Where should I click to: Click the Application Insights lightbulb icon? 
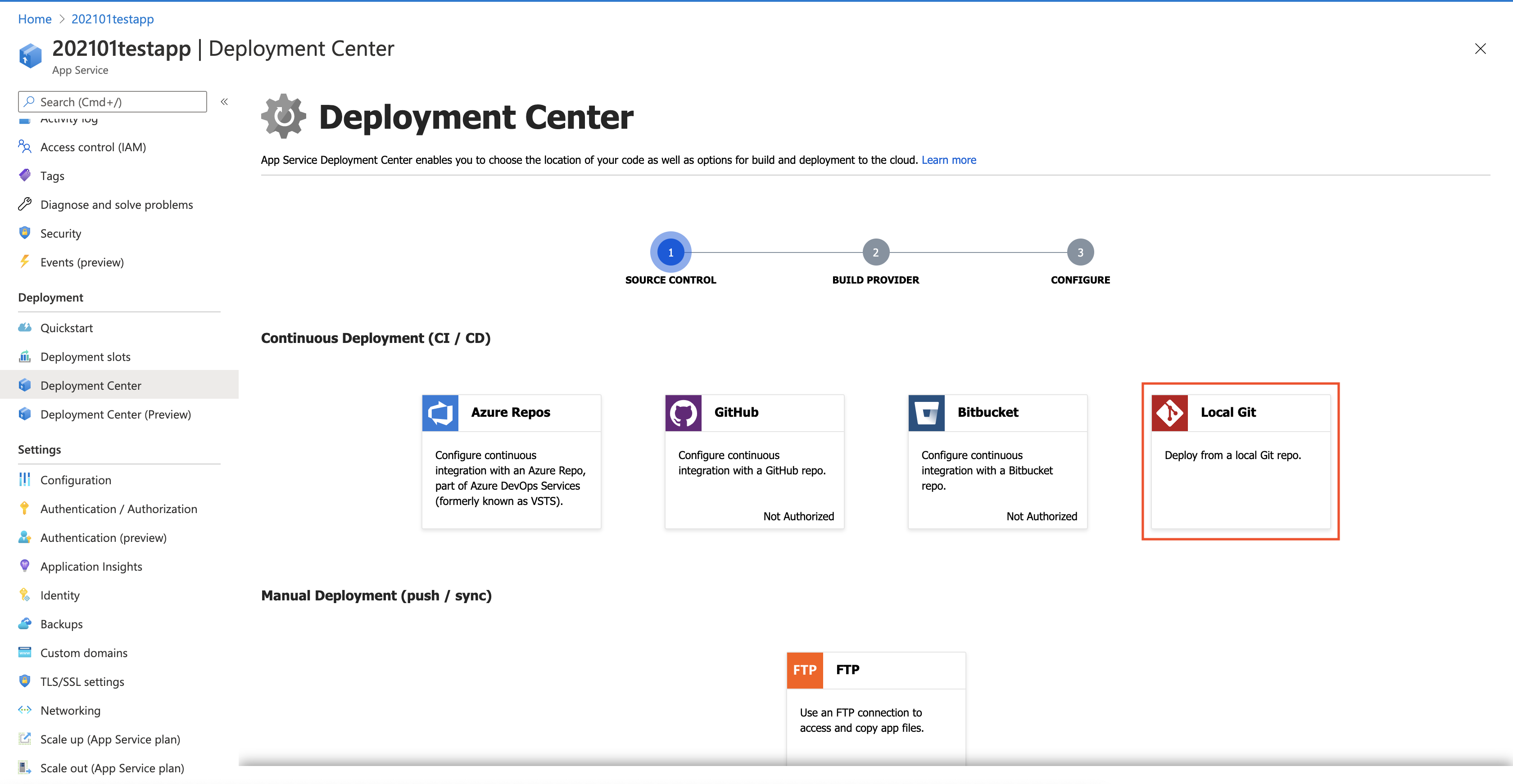(x=25, y=566)
